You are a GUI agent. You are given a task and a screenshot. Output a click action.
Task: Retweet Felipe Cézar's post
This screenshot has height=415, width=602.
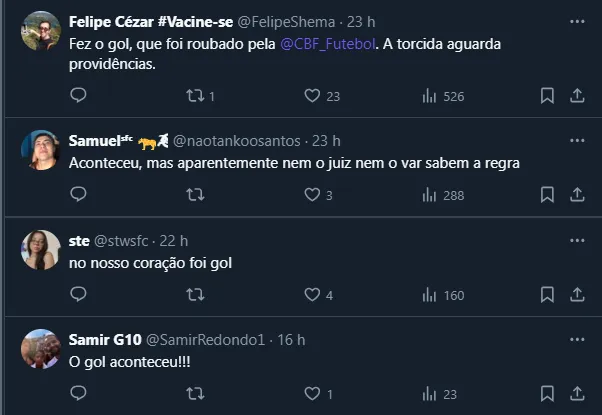pyautogui.click(x=196, y=96)
